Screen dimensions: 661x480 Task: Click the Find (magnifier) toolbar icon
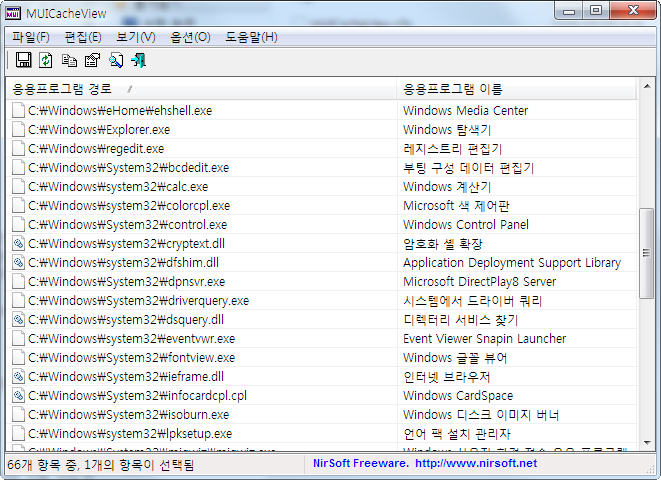pyautogui.click(x=116, y=61)
